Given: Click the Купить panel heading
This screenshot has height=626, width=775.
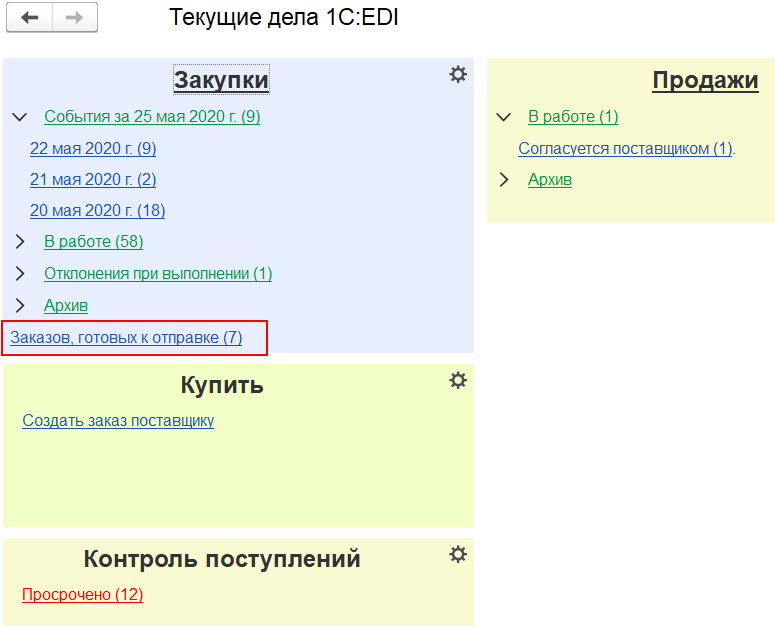Looking at the screenshot, I should pyautogui.click(x=222, y=385).
